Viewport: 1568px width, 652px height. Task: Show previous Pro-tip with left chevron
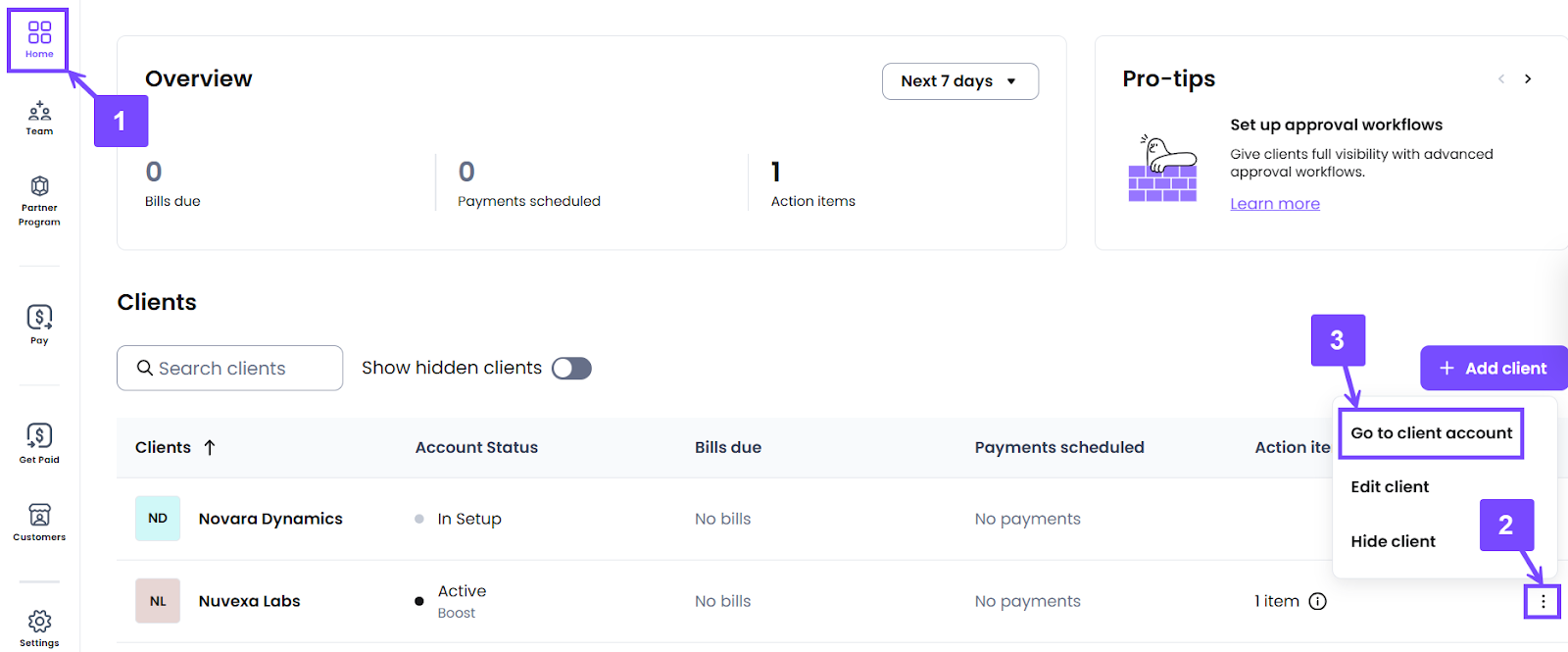pos(1500,78)
